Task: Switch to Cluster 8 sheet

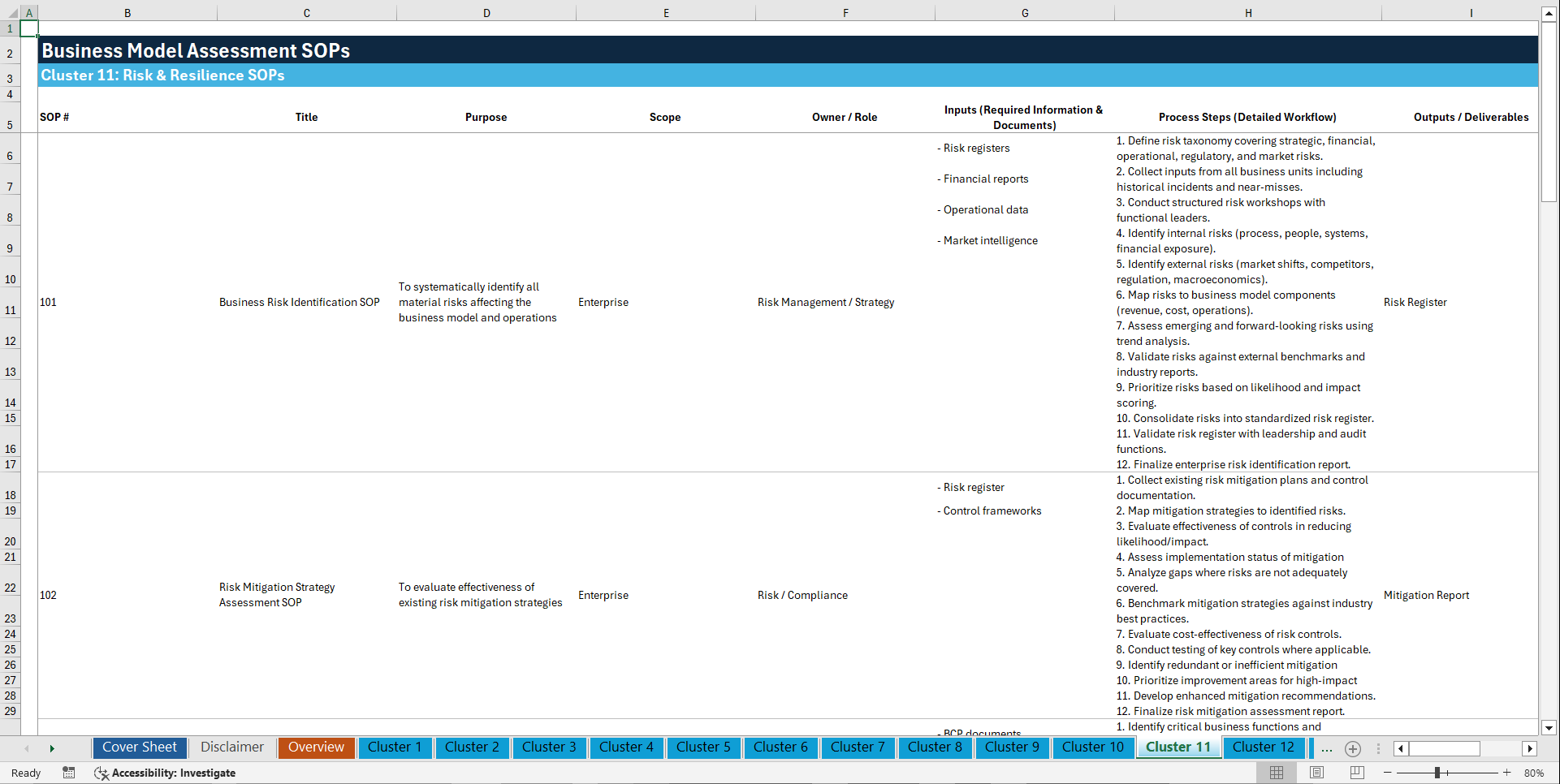Action: [935, 747]
